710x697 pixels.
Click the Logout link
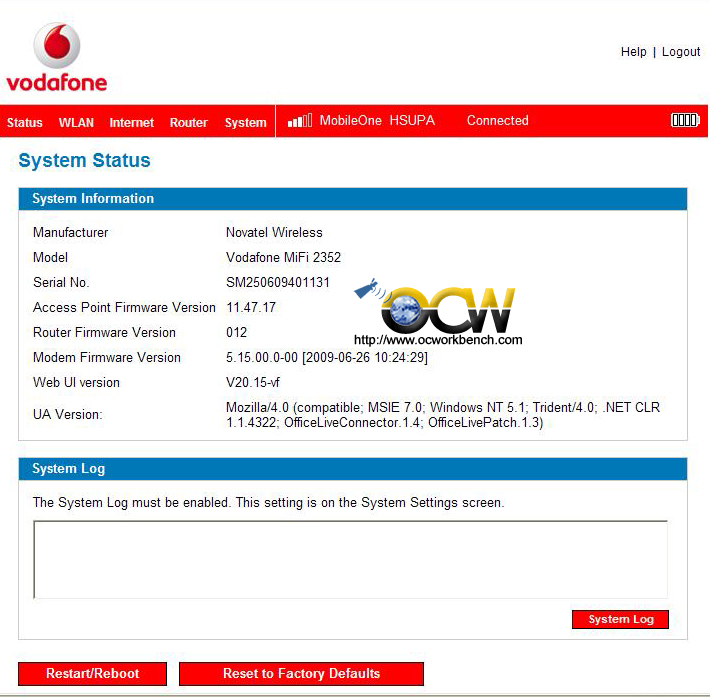point(681,52)
